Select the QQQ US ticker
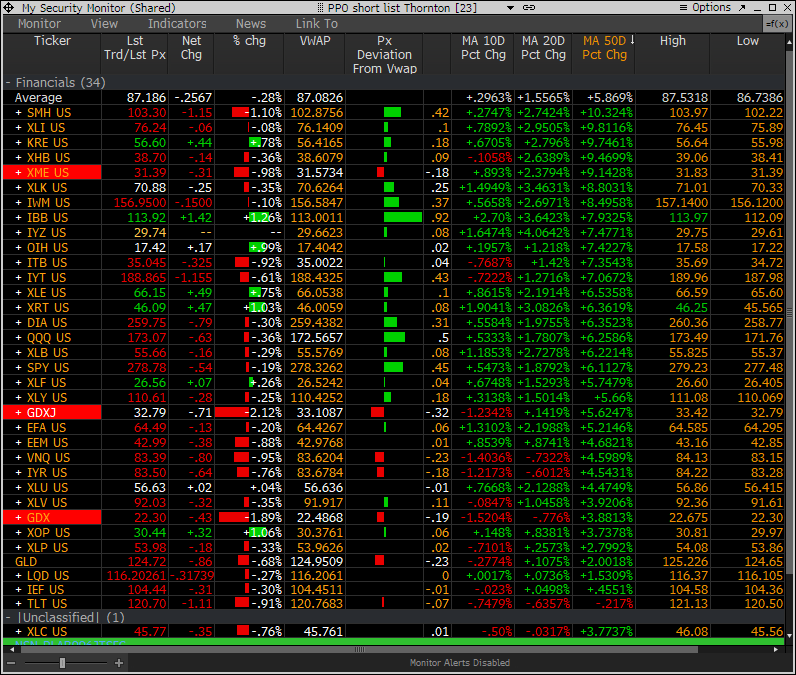The height and width of the screenshot is (675, 796). (49, 338)
